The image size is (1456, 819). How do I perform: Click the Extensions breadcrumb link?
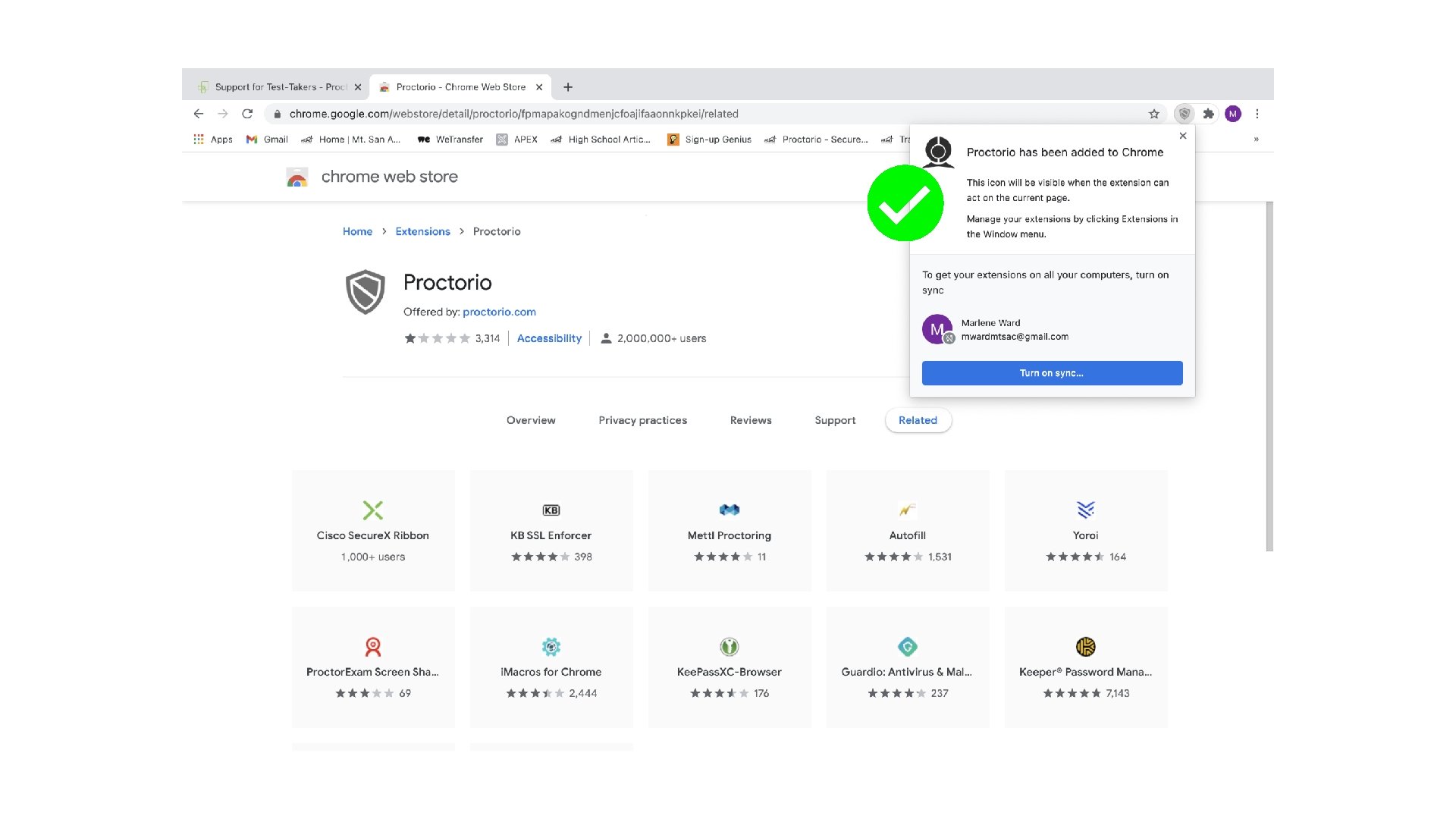[422, 231]
